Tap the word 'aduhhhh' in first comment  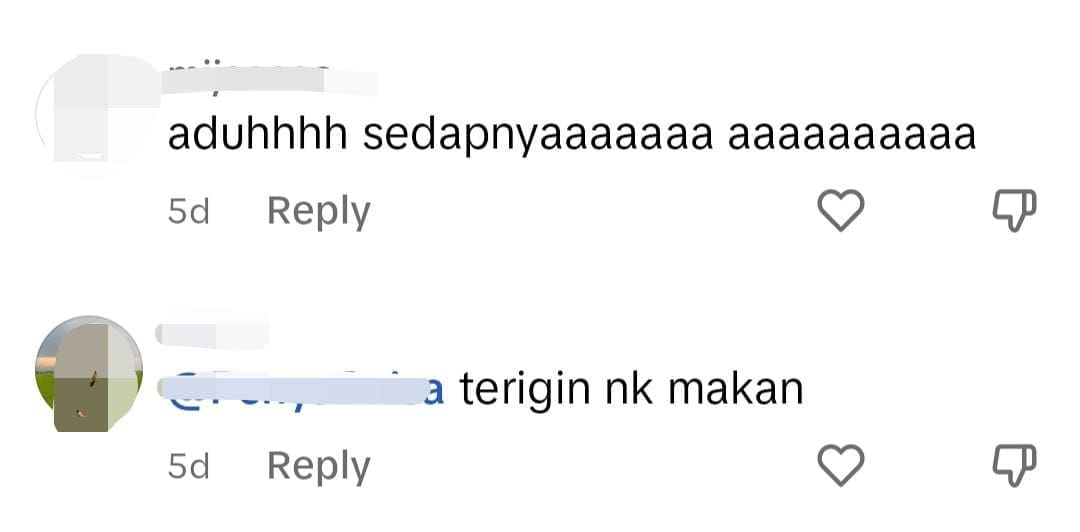click(258, 134)
